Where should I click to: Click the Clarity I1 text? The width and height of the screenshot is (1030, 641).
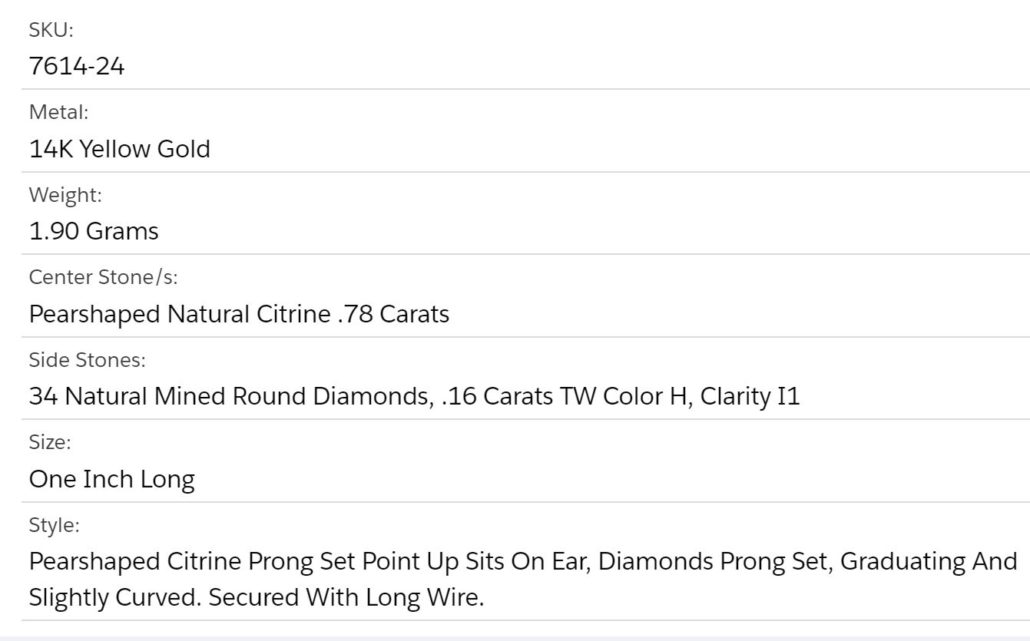(x=750, y=396)
